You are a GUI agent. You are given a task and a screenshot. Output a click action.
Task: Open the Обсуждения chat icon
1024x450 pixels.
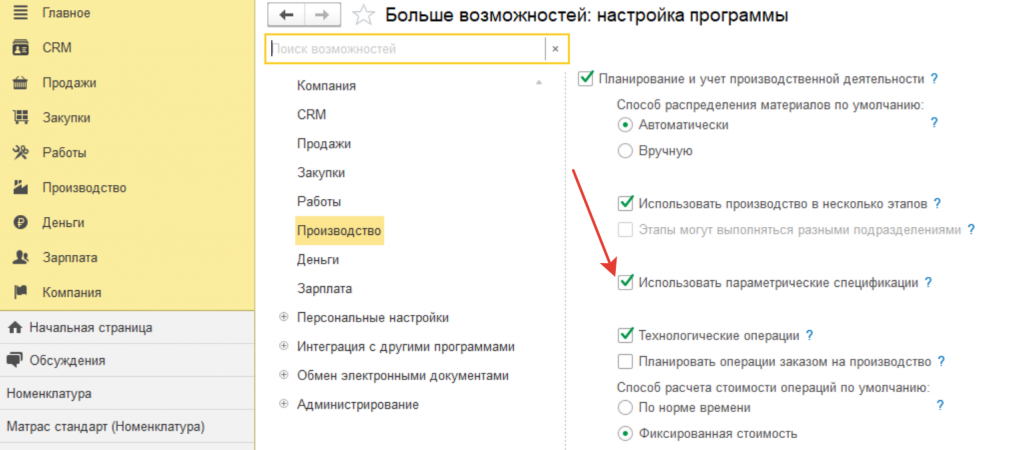point(15,360)
